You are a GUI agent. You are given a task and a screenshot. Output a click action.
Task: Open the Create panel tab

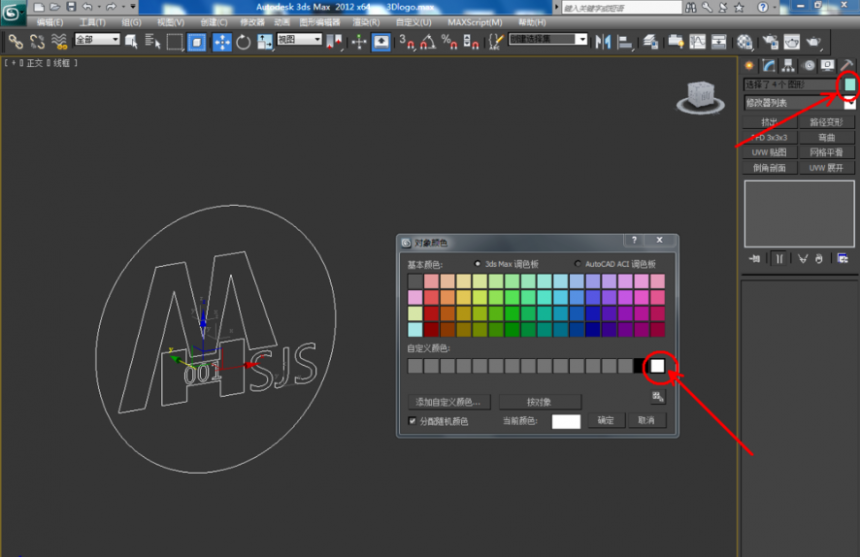pyautogui.click(x=749, y=66)
